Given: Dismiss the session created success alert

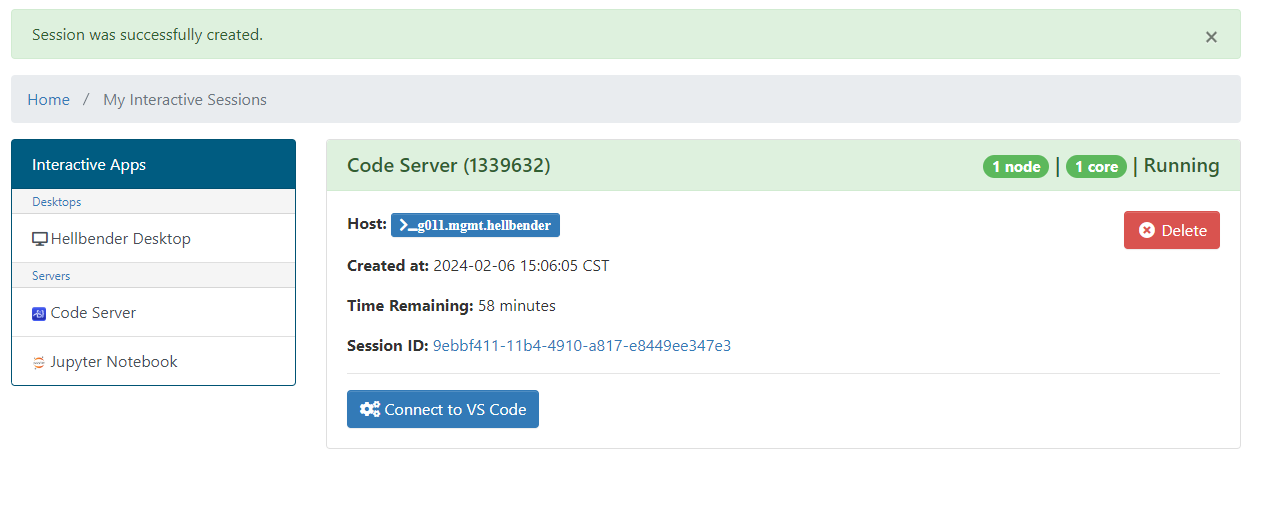Looking at the screenshot, I should point(1210,37).
